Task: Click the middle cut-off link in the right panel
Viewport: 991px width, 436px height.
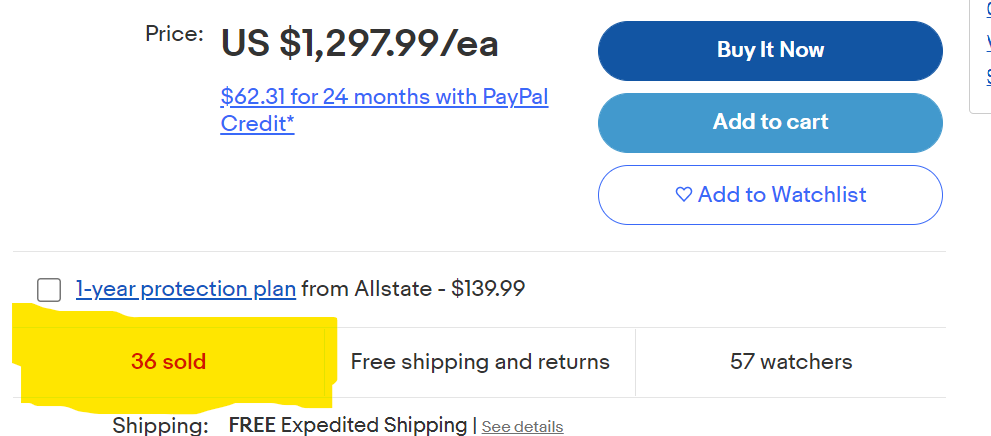Action: (x=987, y=42)
